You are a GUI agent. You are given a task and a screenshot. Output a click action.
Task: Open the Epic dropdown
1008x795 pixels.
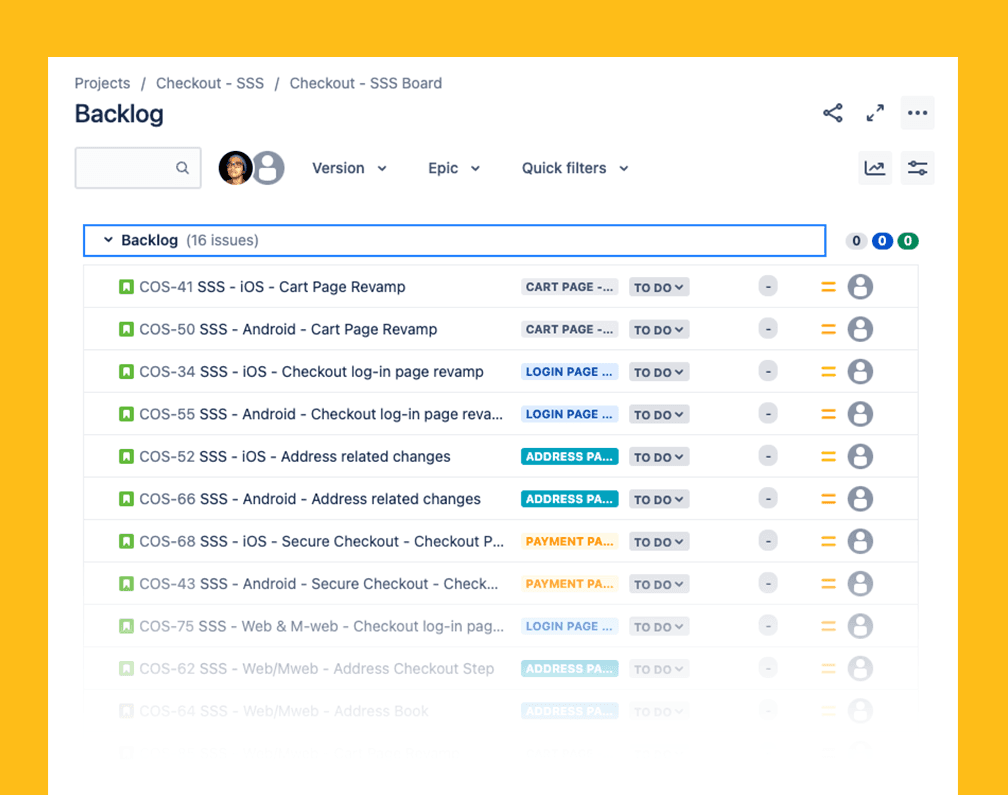click(453, 168)
